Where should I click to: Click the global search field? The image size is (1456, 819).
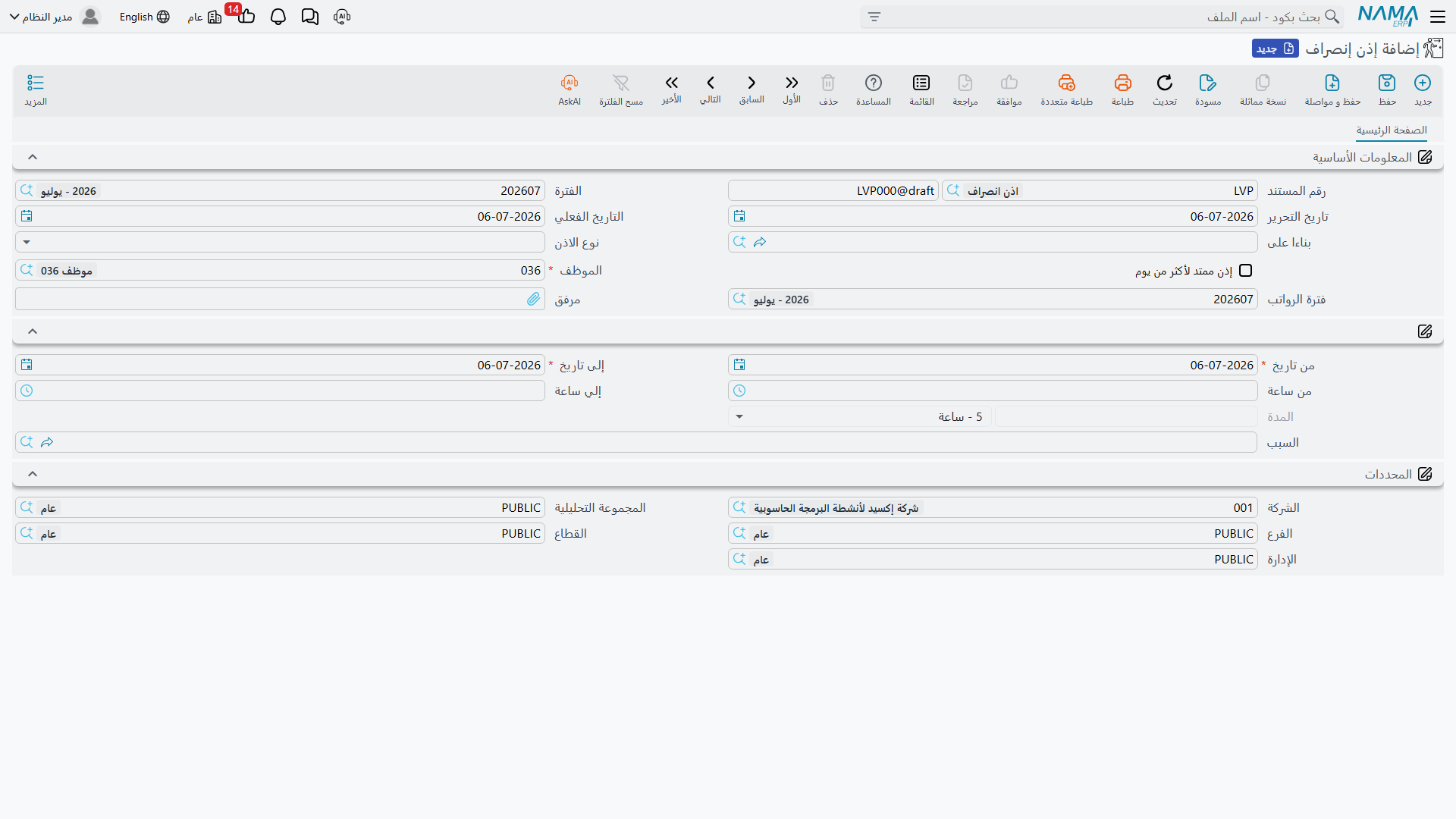(x=1102, y=17)
